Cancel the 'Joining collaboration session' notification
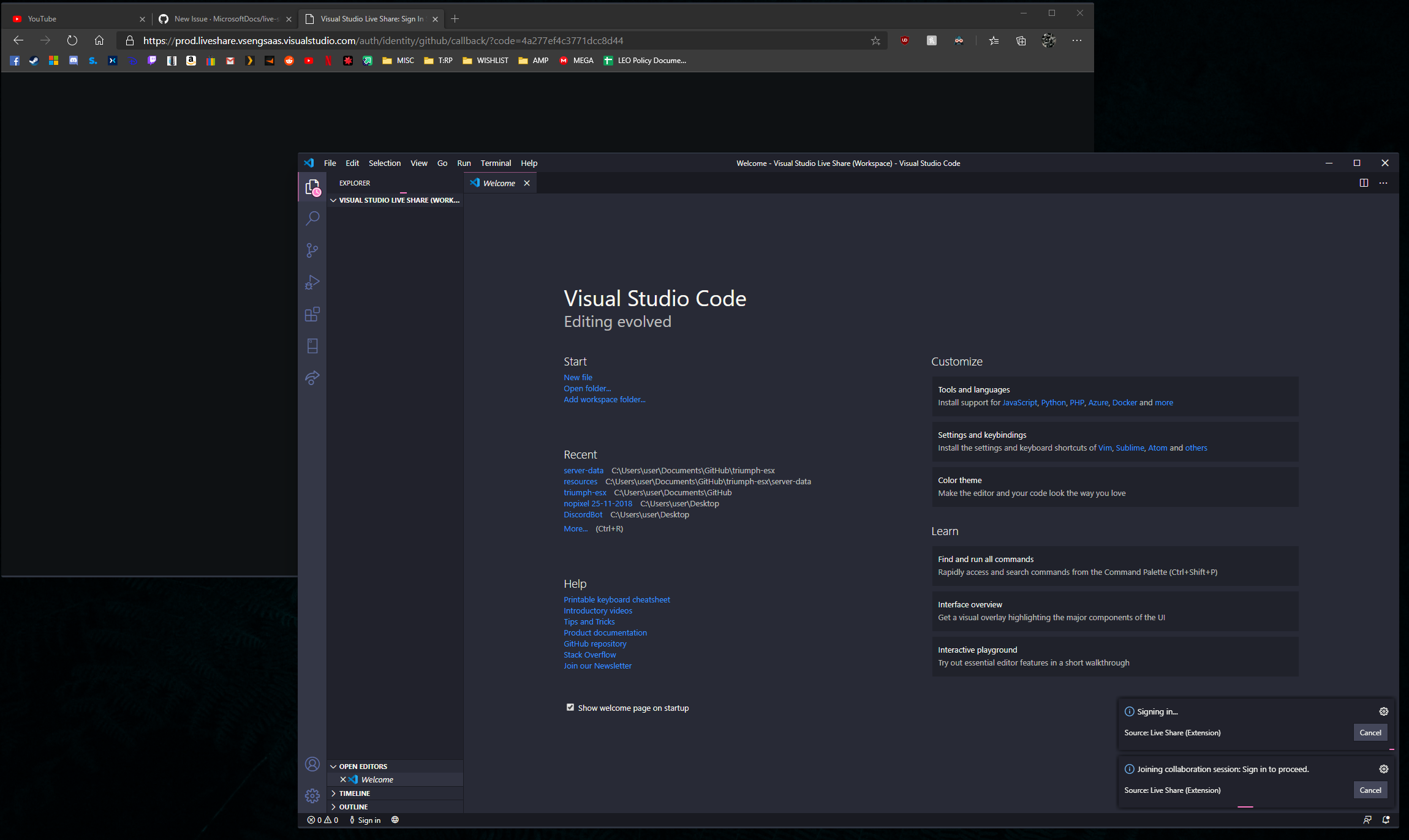 (1370, 790)
